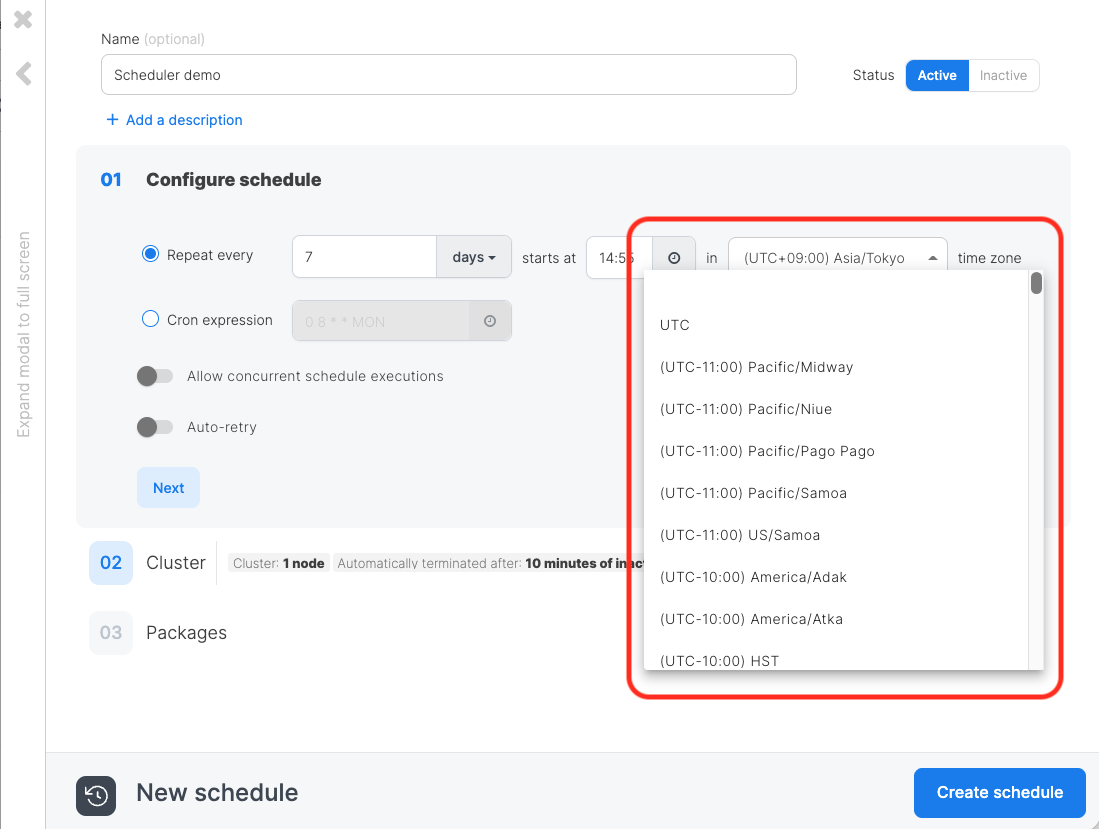Select the Cron expression radio option
Screen dimensions: 1099x829
150,319
